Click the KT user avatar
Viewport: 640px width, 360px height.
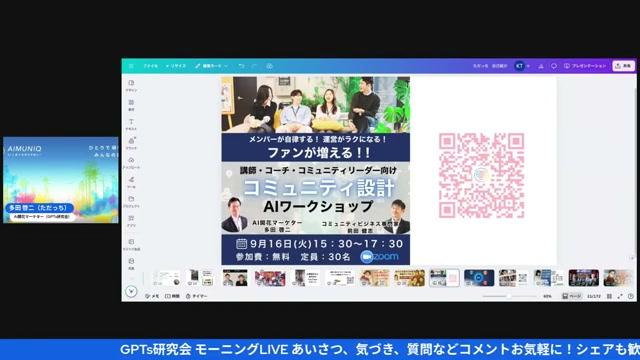coord(519,66)
